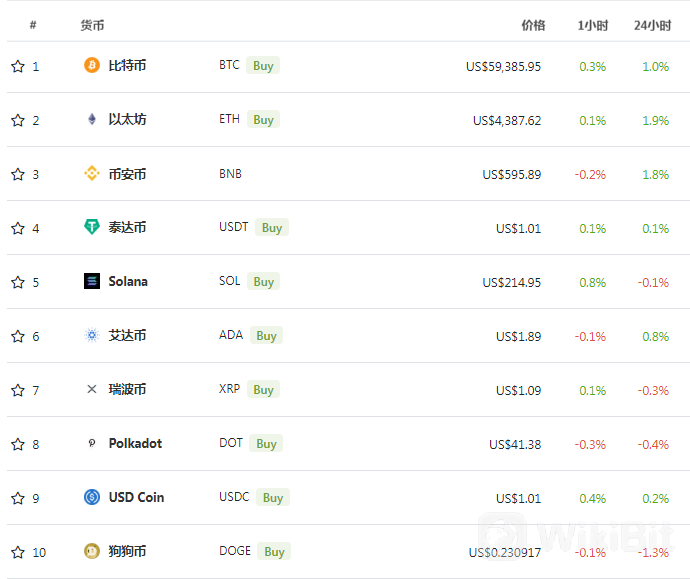Sort by the 24小时 column header
This screenshot has height=579, width=690.
point(653,26)
